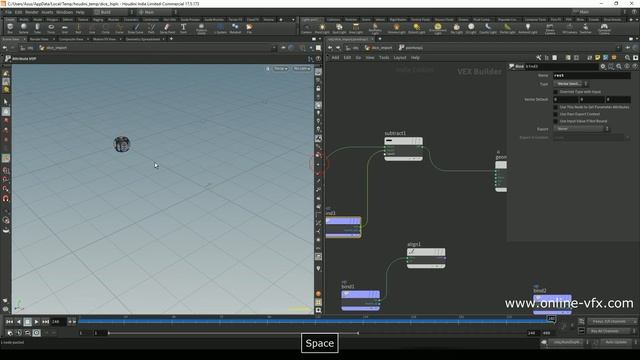Open network editor Tools menu
640x360 pixels.
384,58
